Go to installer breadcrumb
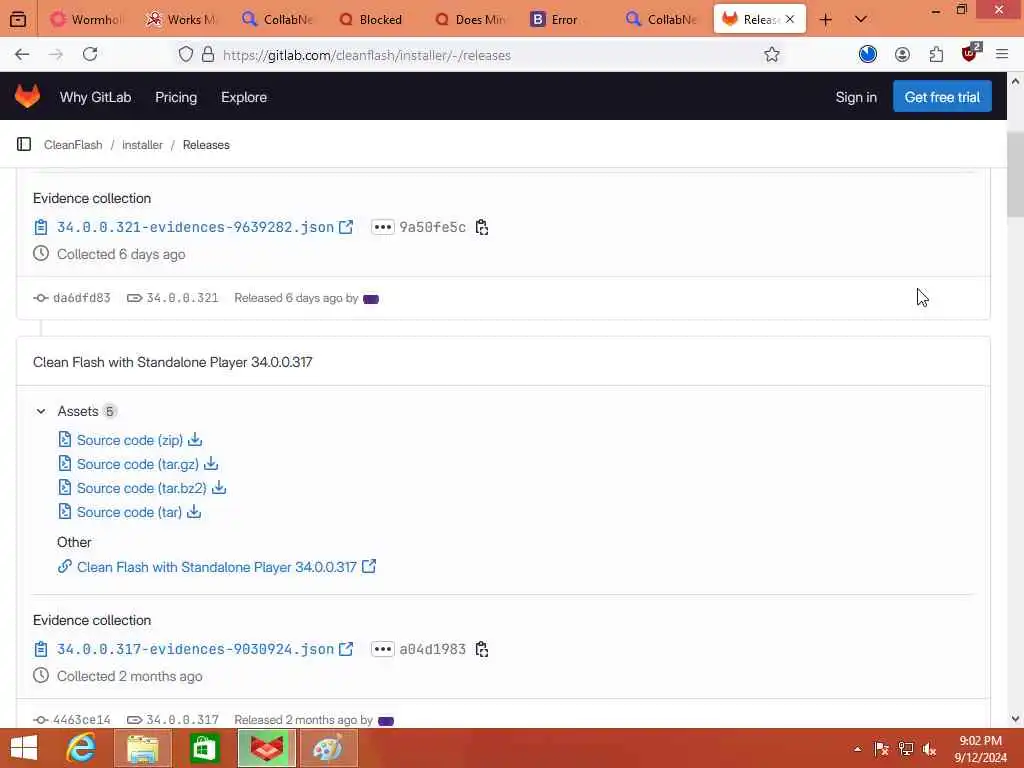The height and width of the screenshot is (768, 1024). [x=142, y=145]
